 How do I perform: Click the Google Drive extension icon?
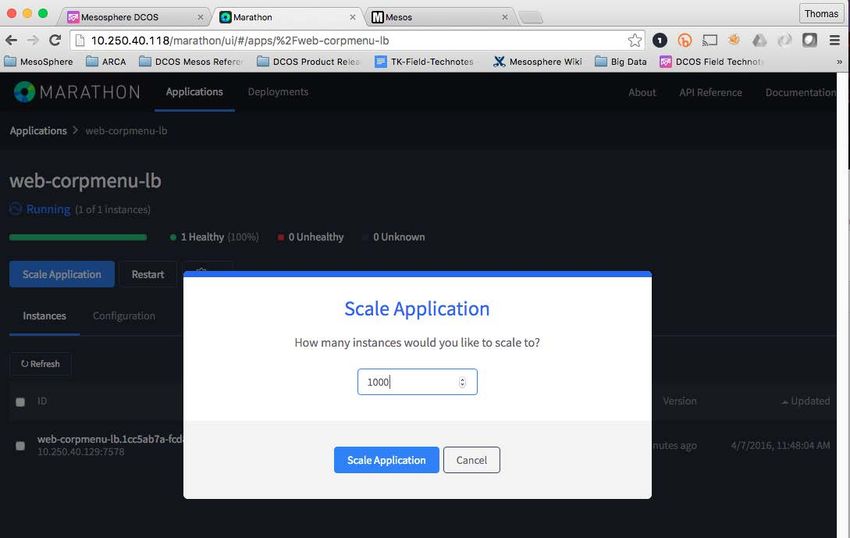click(759, 40)
